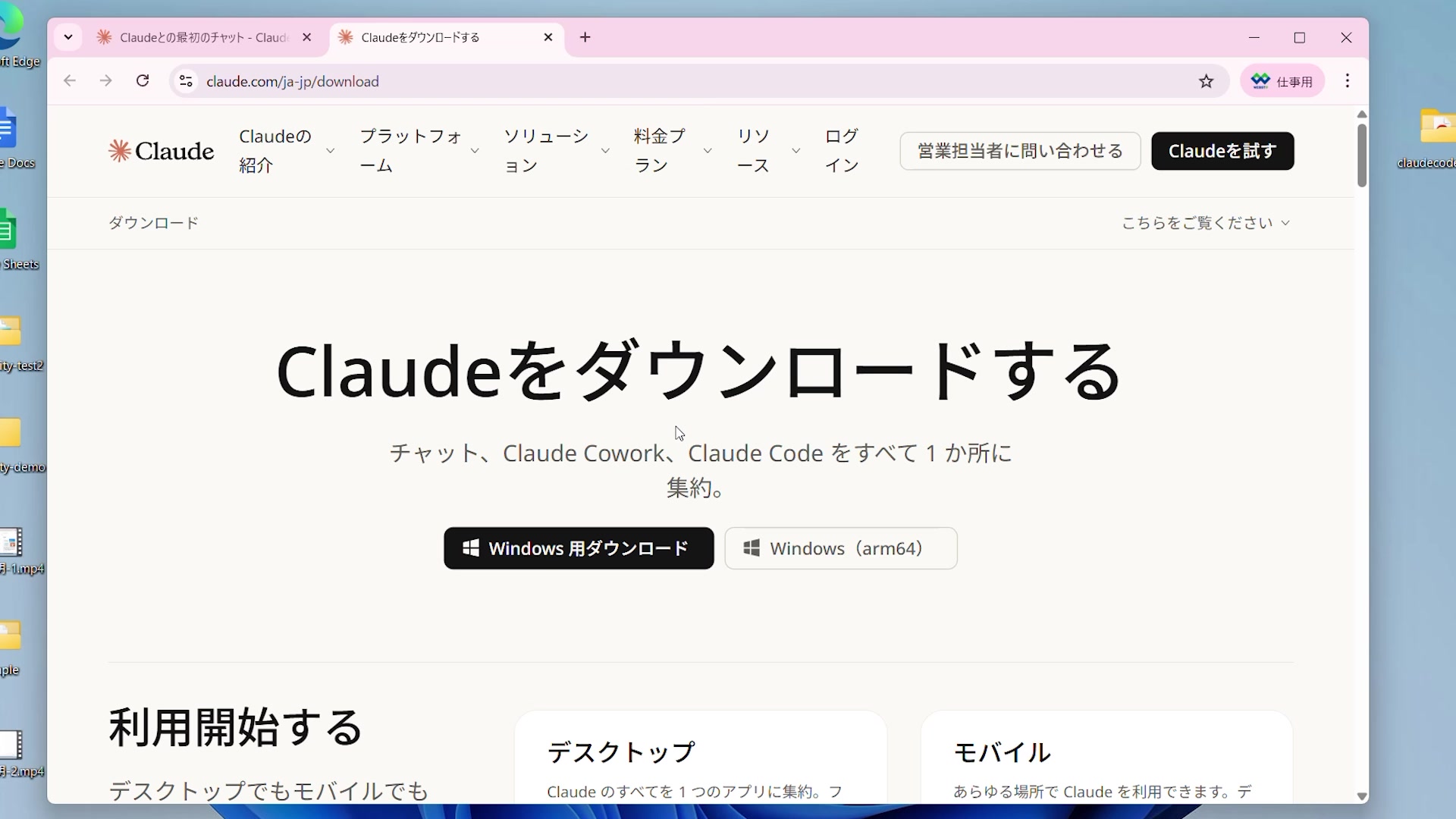Click the ログイン link

pos(842,151)
